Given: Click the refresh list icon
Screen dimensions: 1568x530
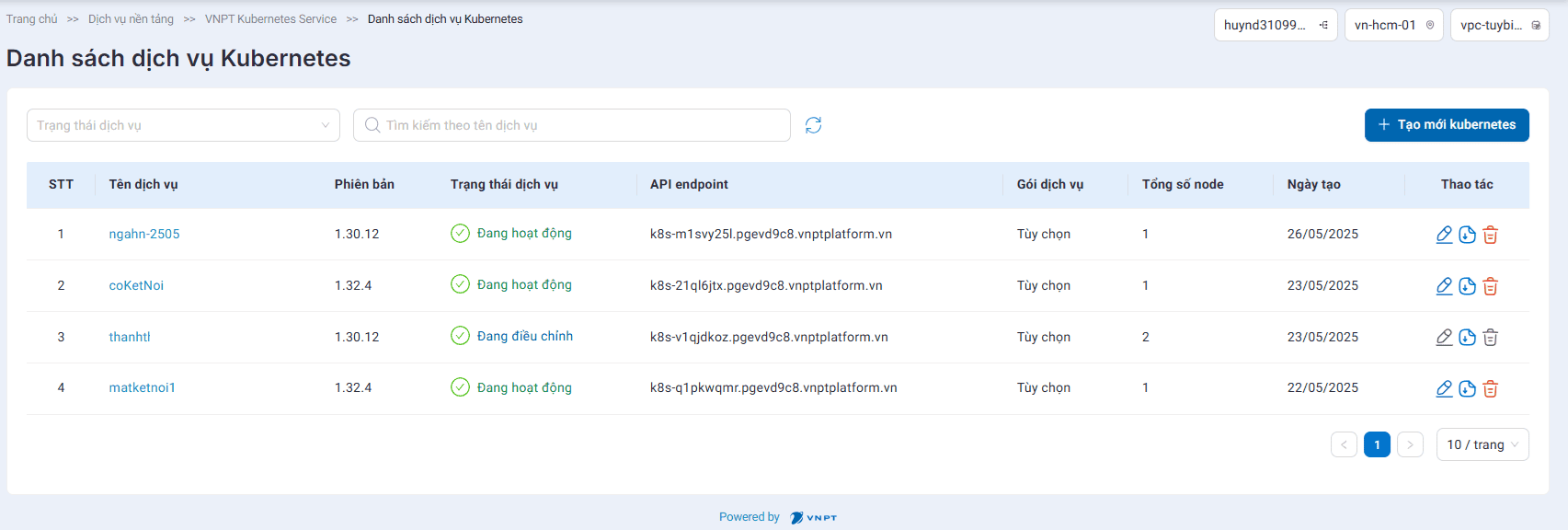Looking at the screenshot, I should [x=813, y=125].
